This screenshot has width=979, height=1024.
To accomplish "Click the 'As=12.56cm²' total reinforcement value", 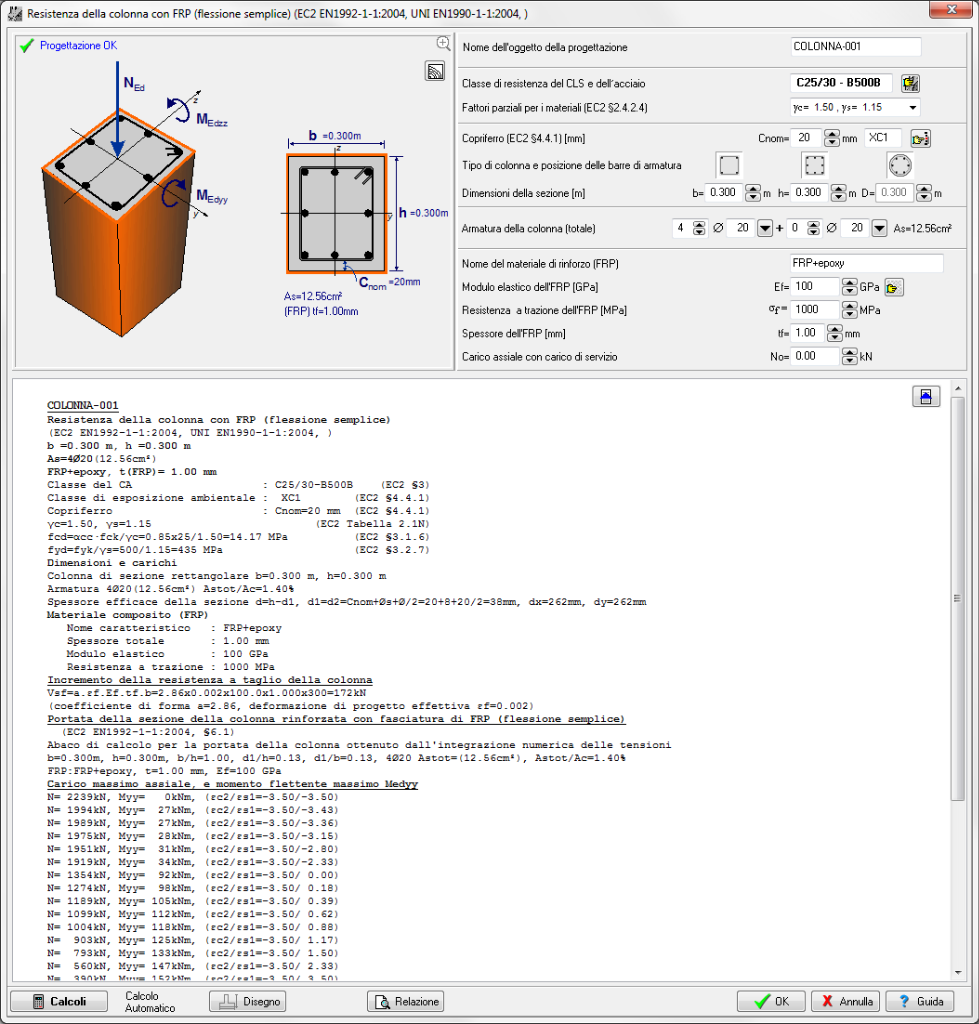I will tap(923, 229).
